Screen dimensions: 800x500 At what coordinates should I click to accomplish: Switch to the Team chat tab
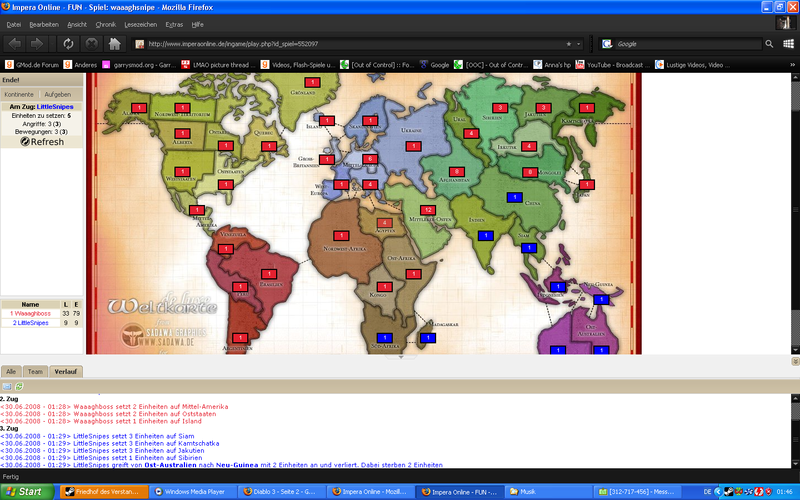click(35, 371)
